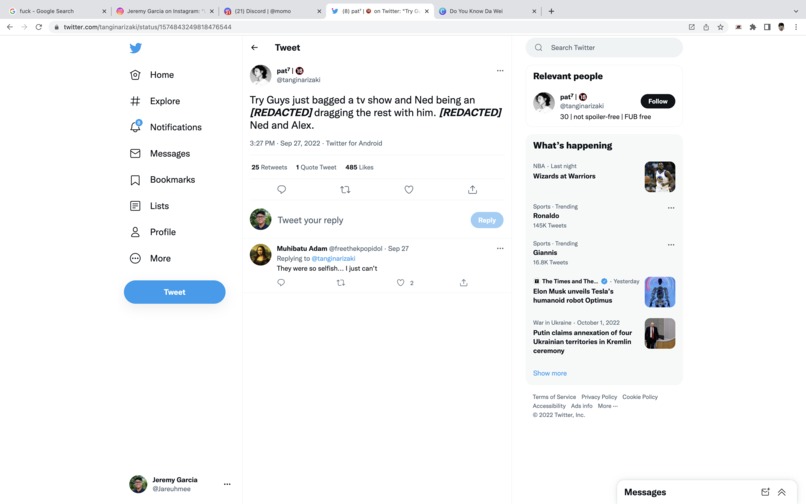
Task: Click the blue Tweet button
Action: pos(174,292)
